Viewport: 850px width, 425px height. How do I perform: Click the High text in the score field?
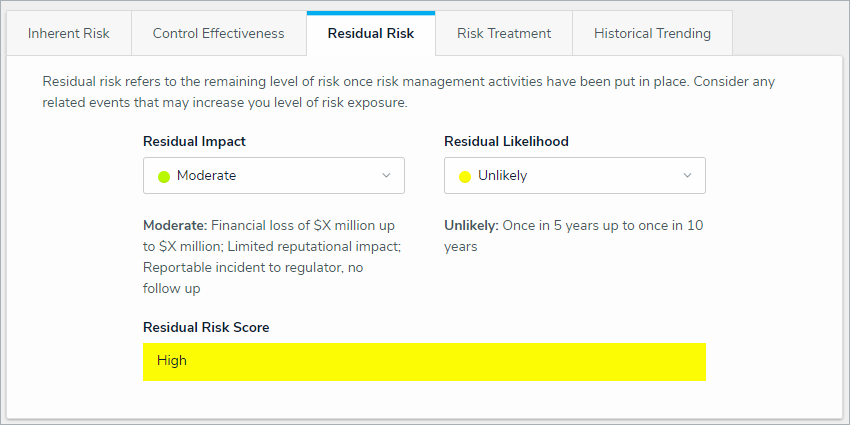[x=172, y=361]
